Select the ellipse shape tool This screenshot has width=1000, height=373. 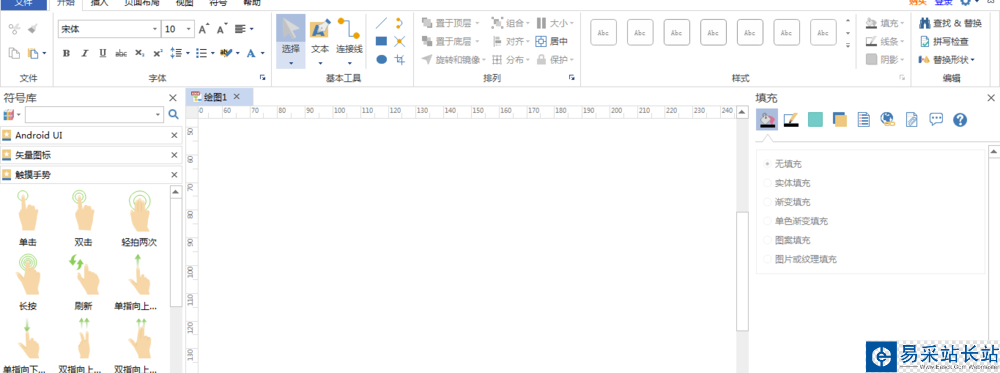coord(381,59)
